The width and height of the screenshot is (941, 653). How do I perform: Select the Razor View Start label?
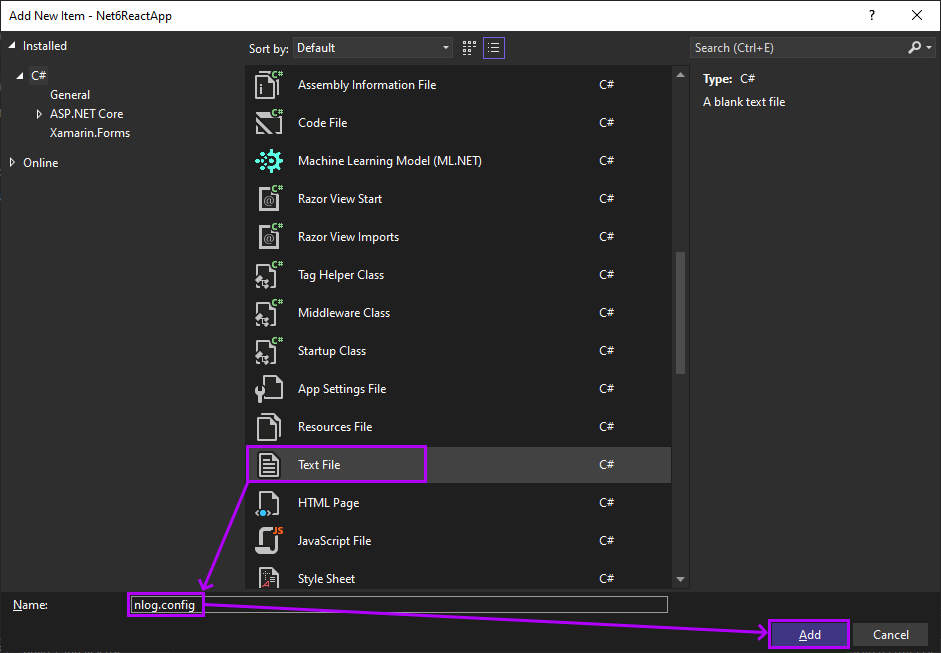click(x=340, y=199)
